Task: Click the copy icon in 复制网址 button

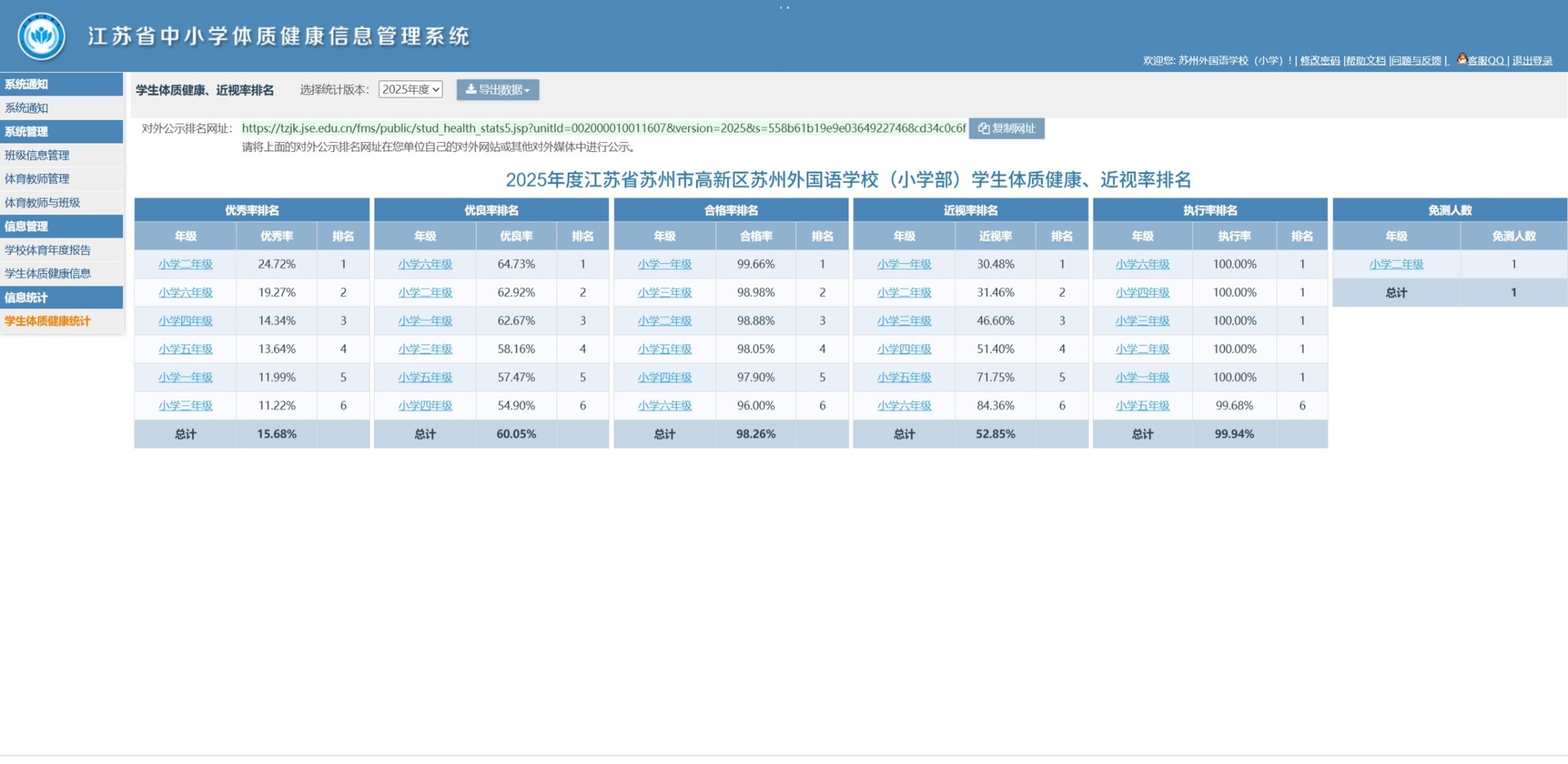Action: (984, 128)
